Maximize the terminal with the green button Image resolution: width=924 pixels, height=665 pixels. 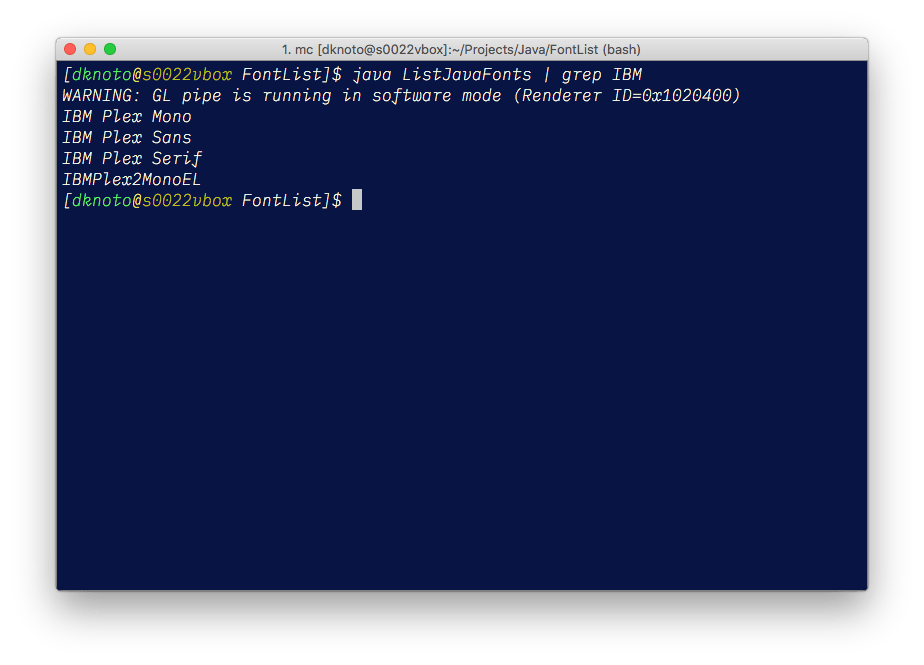[110, 49]
